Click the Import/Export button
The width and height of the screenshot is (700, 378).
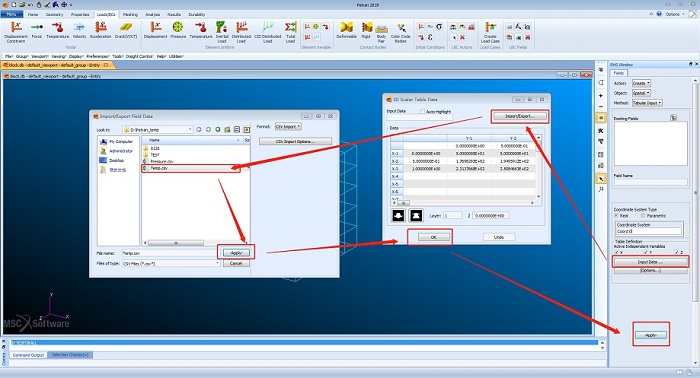click(x=520, y=116)
